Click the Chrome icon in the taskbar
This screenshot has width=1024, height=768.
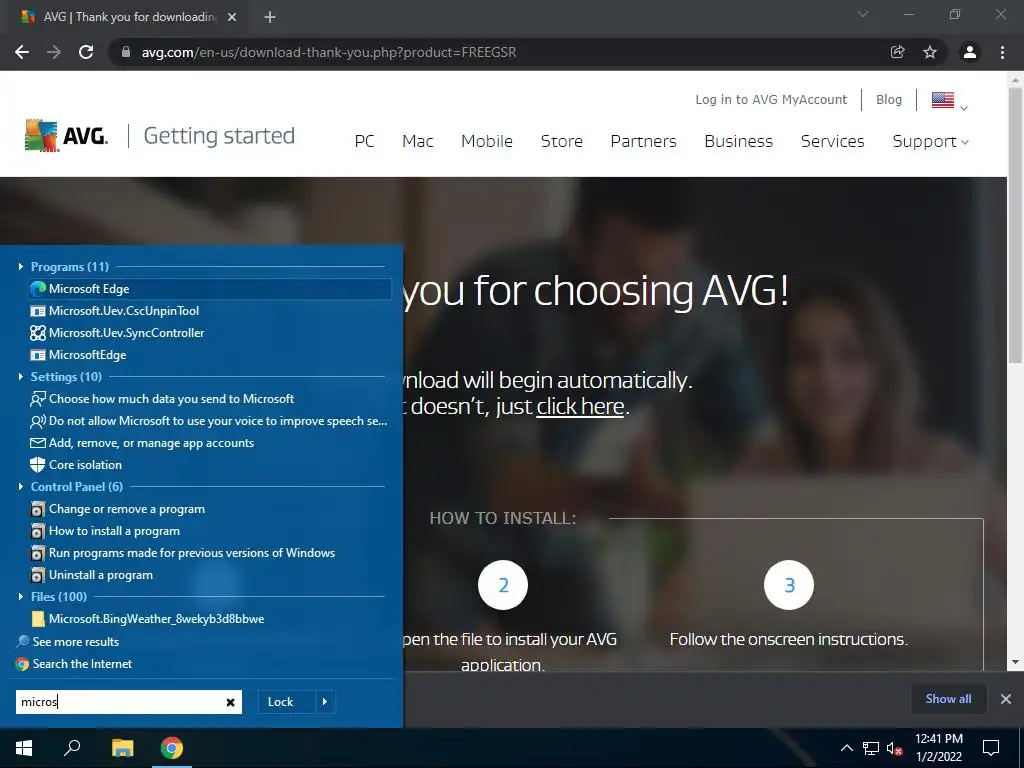pyautogui.click(x=172, y=748)
